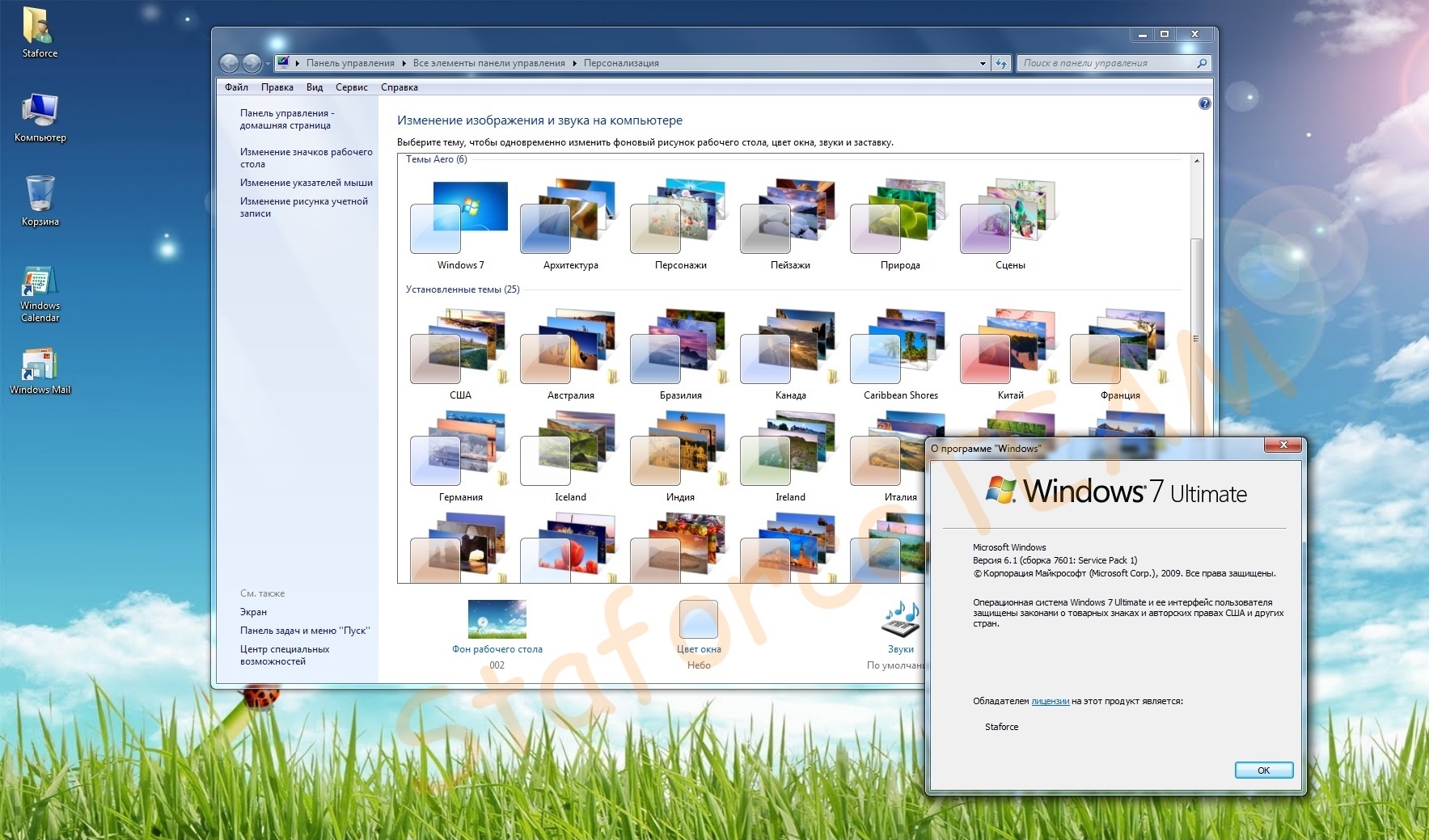This screenshot has height=840, width=1429.
Task: Expand the address bar history dropdown
Action: click(x=983, y=63)
